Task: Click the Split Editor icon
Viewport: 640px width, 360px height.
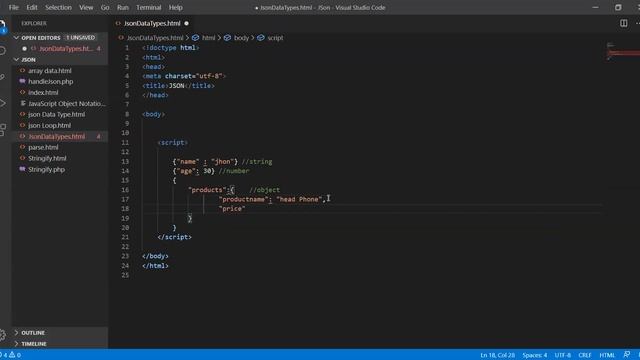Action: pos(623,23)
